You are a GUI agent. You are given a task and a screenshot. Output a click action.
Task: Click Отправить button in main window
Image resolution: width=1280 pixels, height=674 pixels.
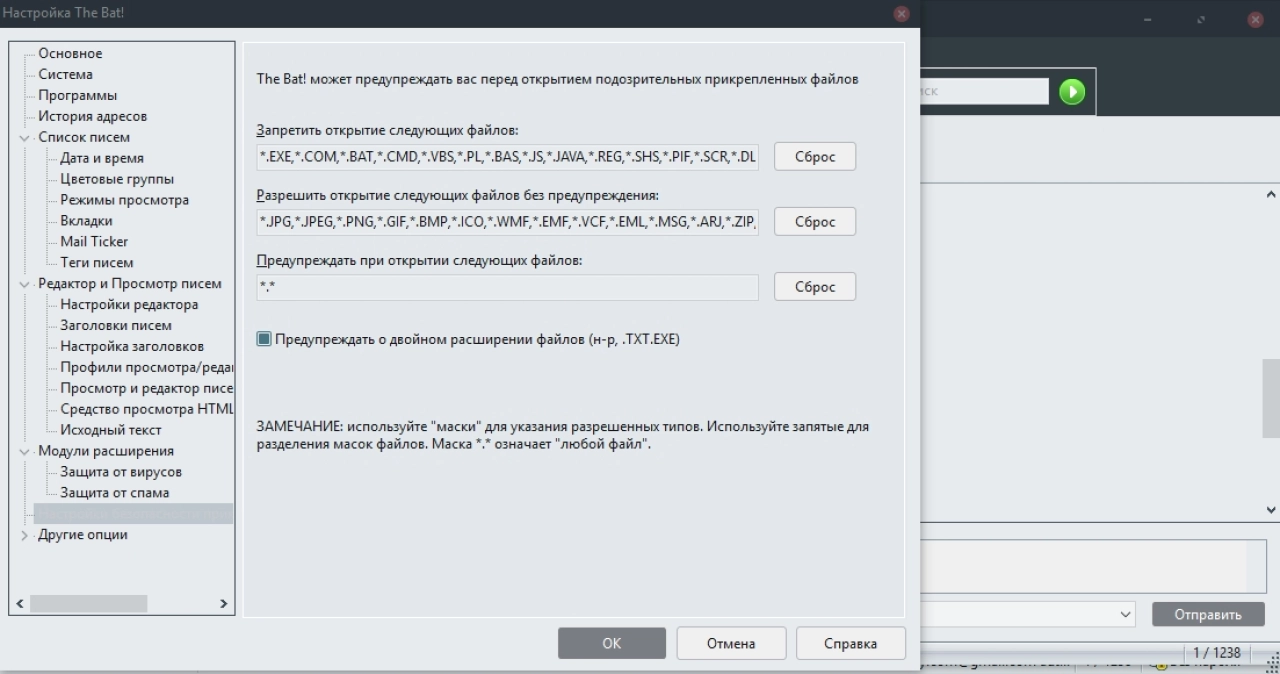click(1208, 614)
